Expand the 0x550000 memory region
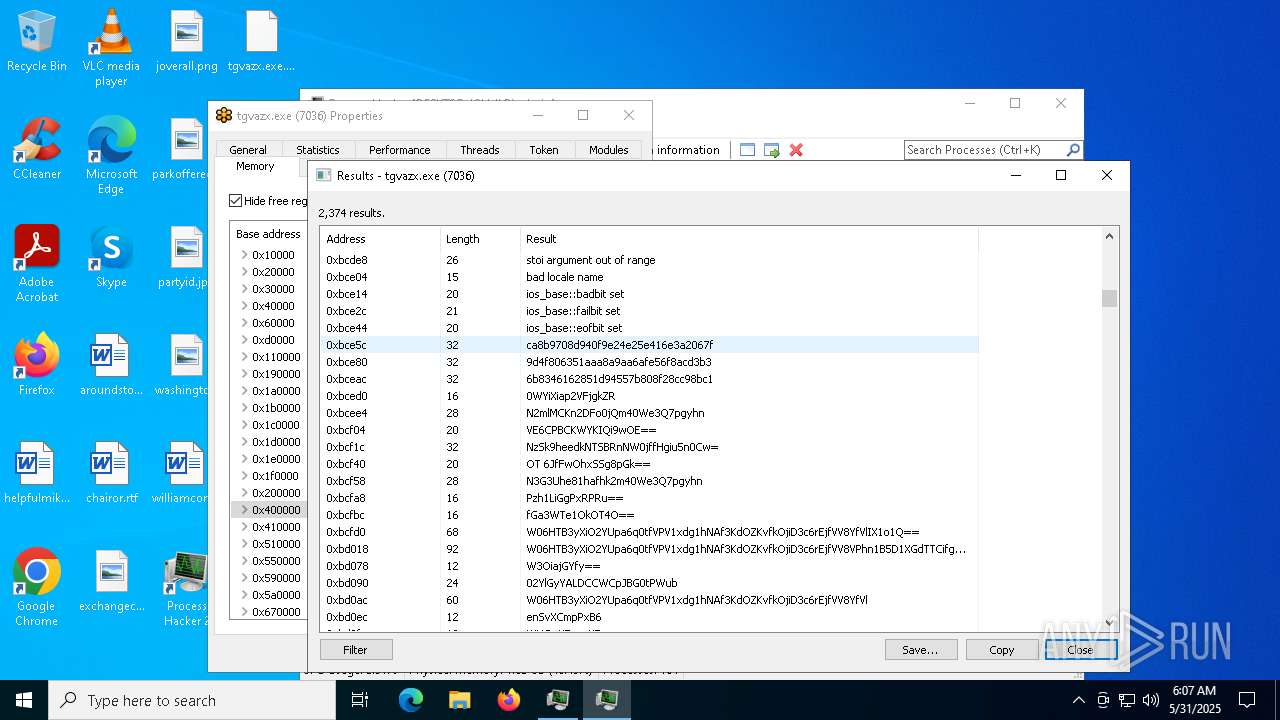 click(x=244, y=561)
